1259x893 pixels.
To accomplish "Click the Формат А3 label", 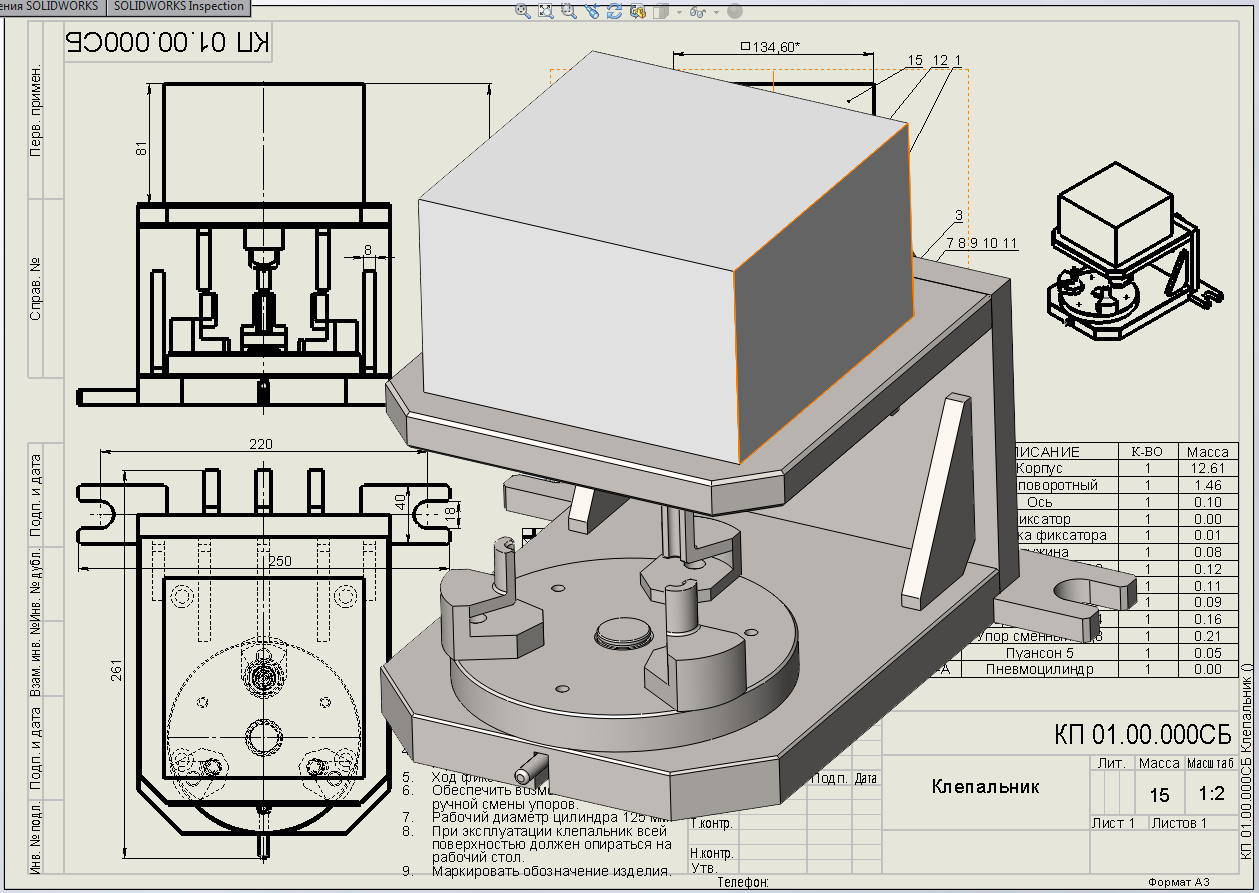I will click(x=1178, y=881).
